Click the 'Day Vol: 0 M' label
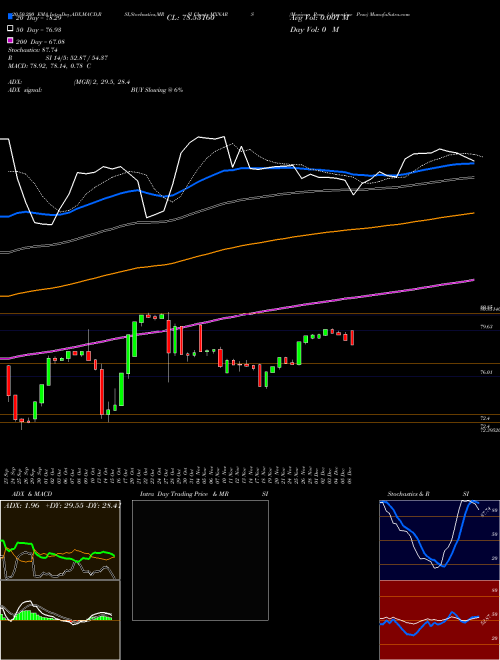This screenshot has width=500, height=660. (x=314, y=29)
